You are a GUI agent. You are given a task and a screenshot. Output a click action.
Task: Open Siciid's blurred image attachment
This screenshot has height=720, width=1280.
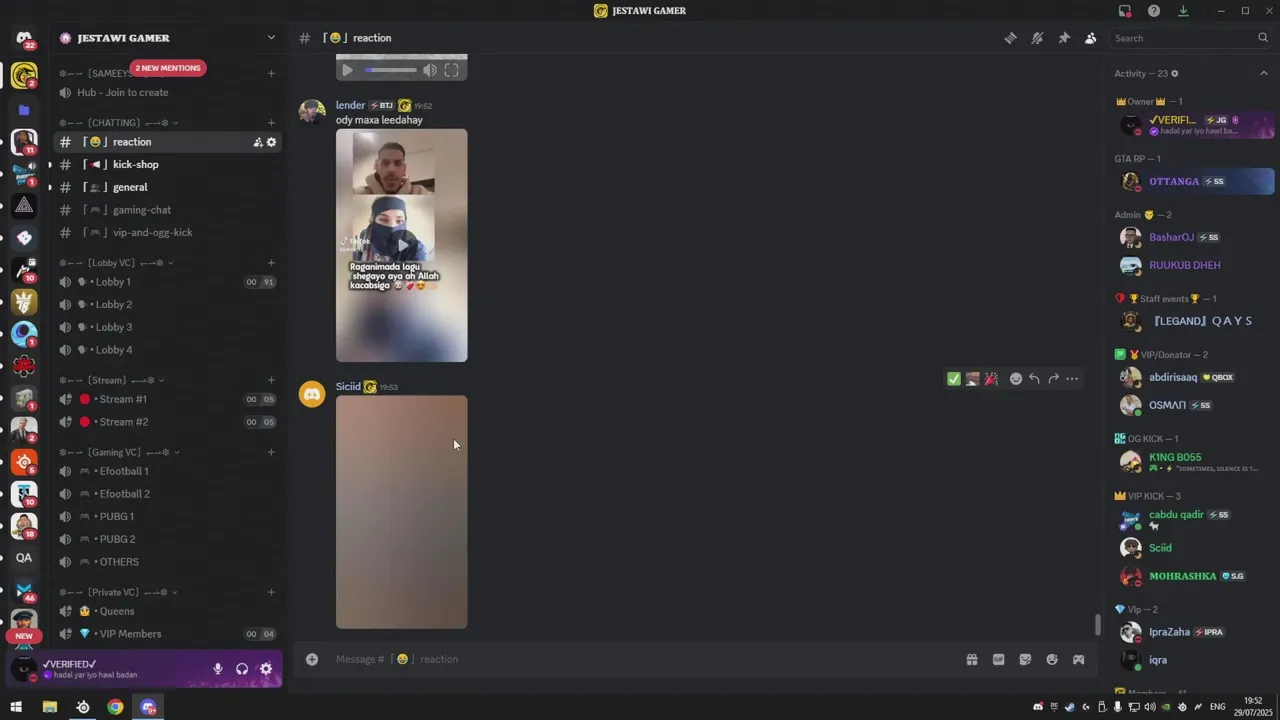(401, 512)
